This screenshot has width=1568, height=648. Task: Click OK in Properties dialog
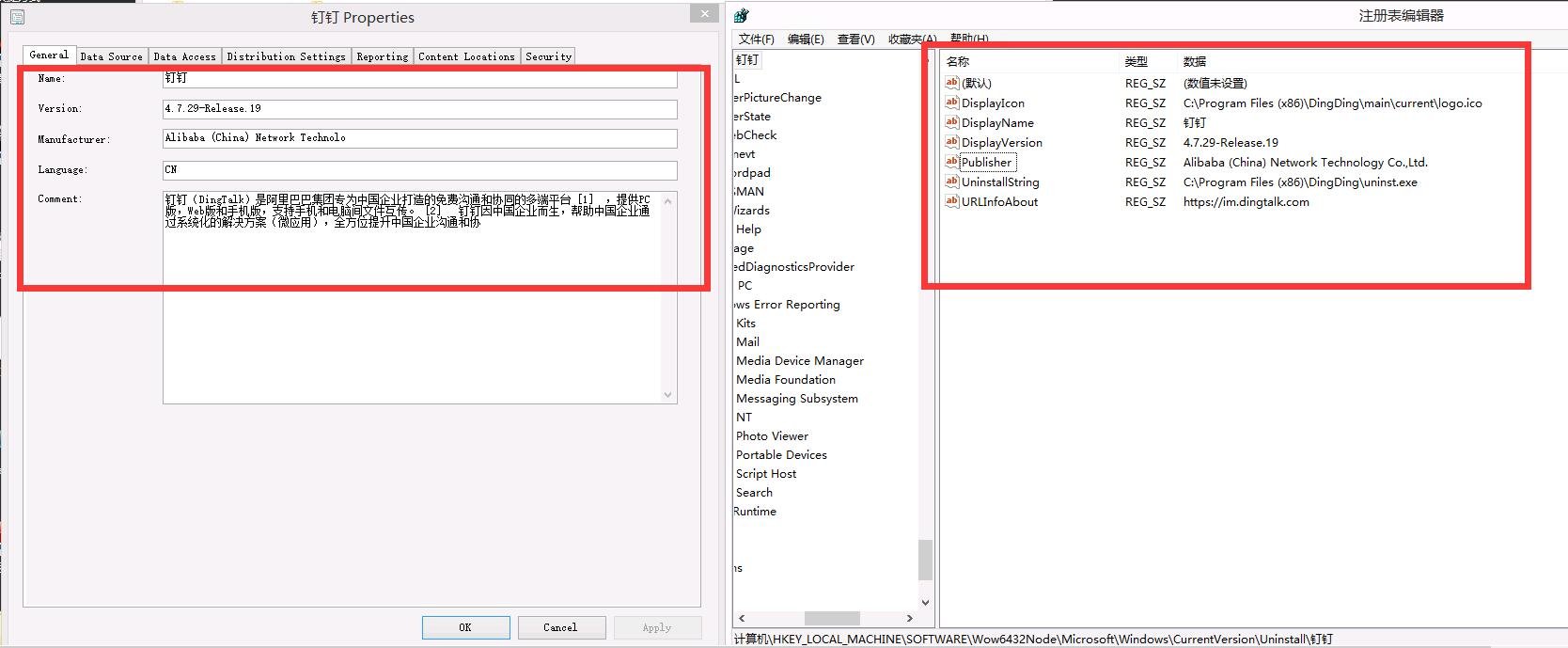click(465, 627)
